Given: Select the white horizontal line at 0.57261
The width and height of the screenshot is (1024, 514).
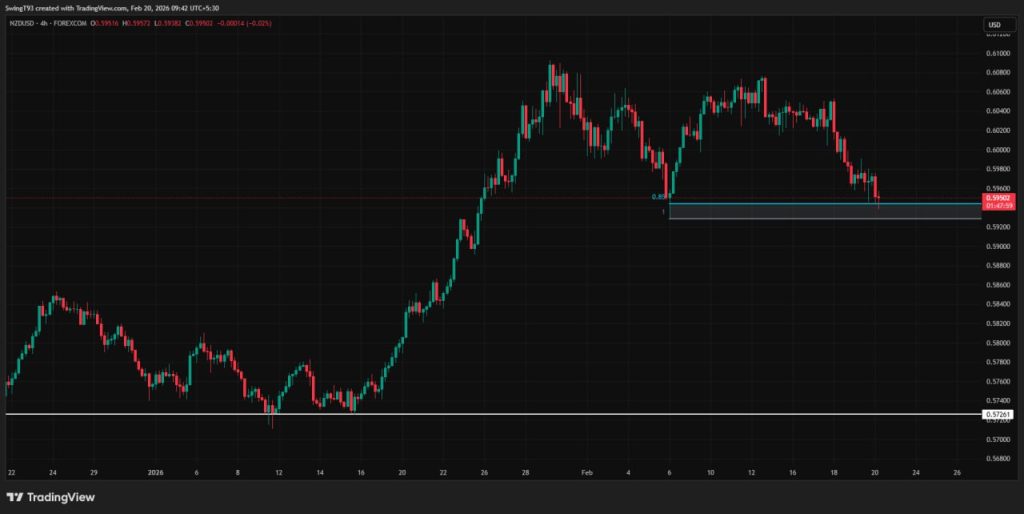Looking at the screenshot, I should (x=500, y=414).
